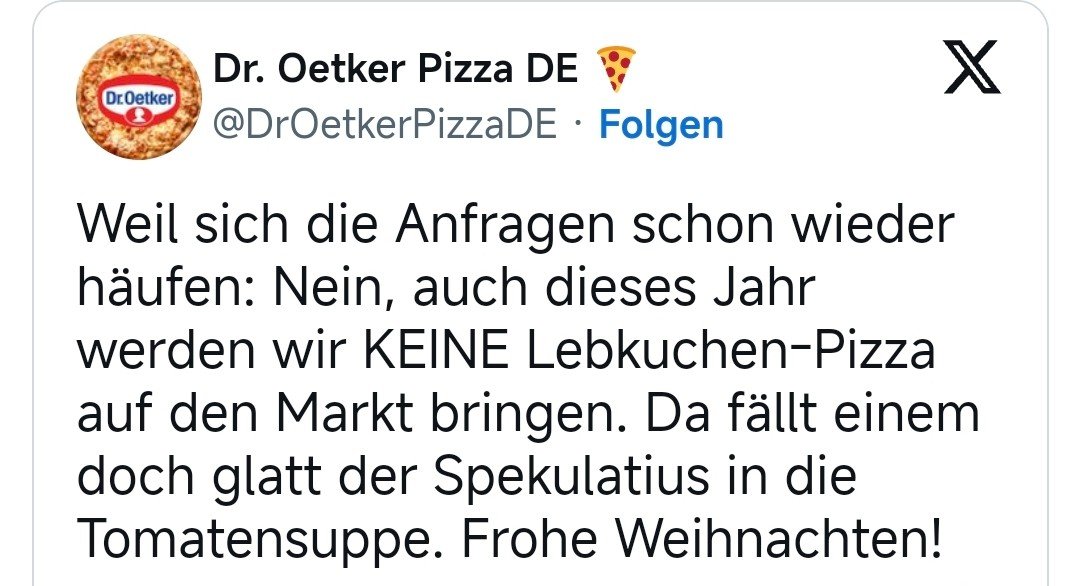Follow the account via the Folgen button
This screenshot has width=1080, height=586.
coord(660,125)
